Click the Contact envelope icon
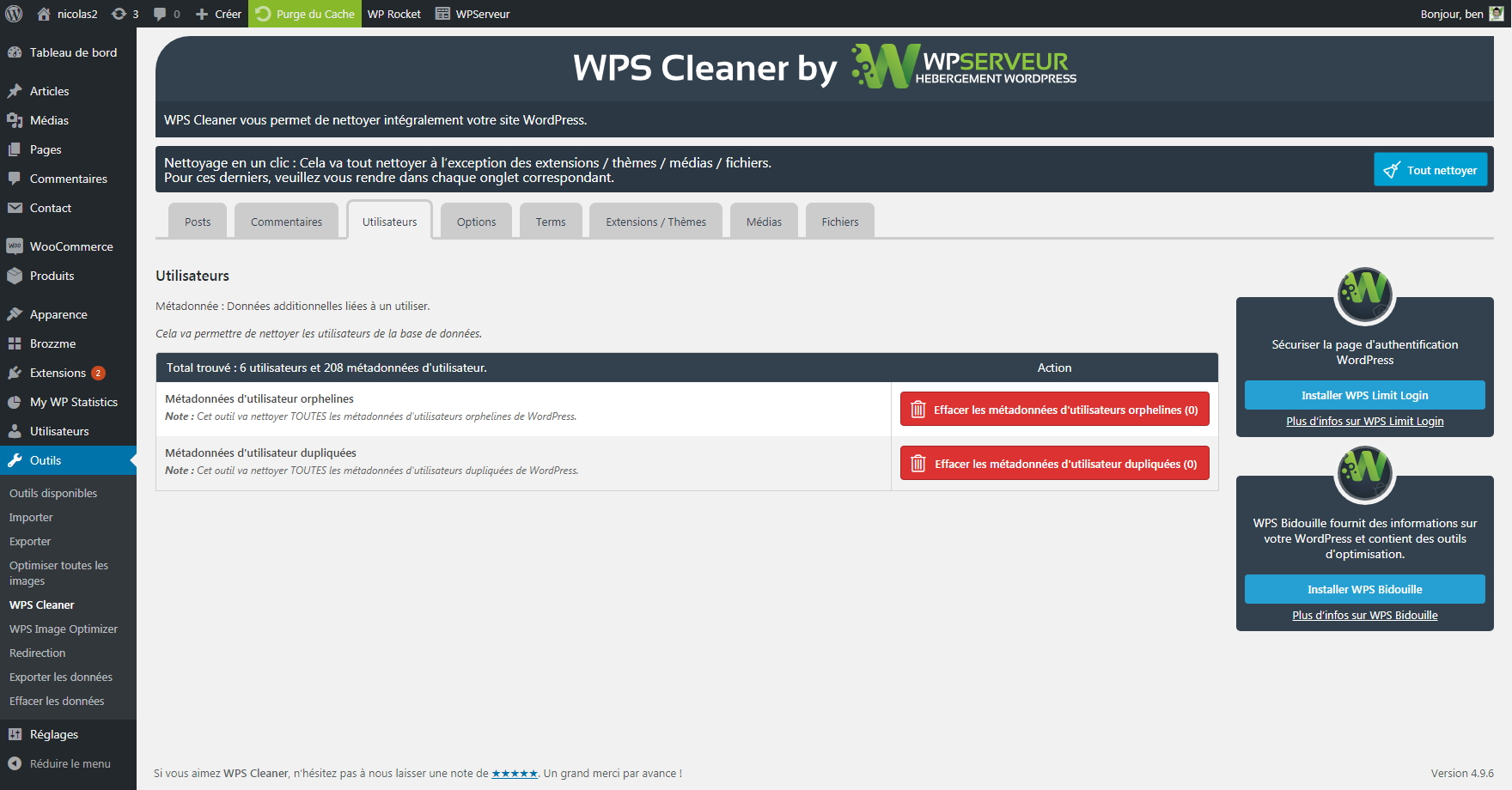Image resolution: width=1512 pixels, height=790 pixels. pos(15,208)
